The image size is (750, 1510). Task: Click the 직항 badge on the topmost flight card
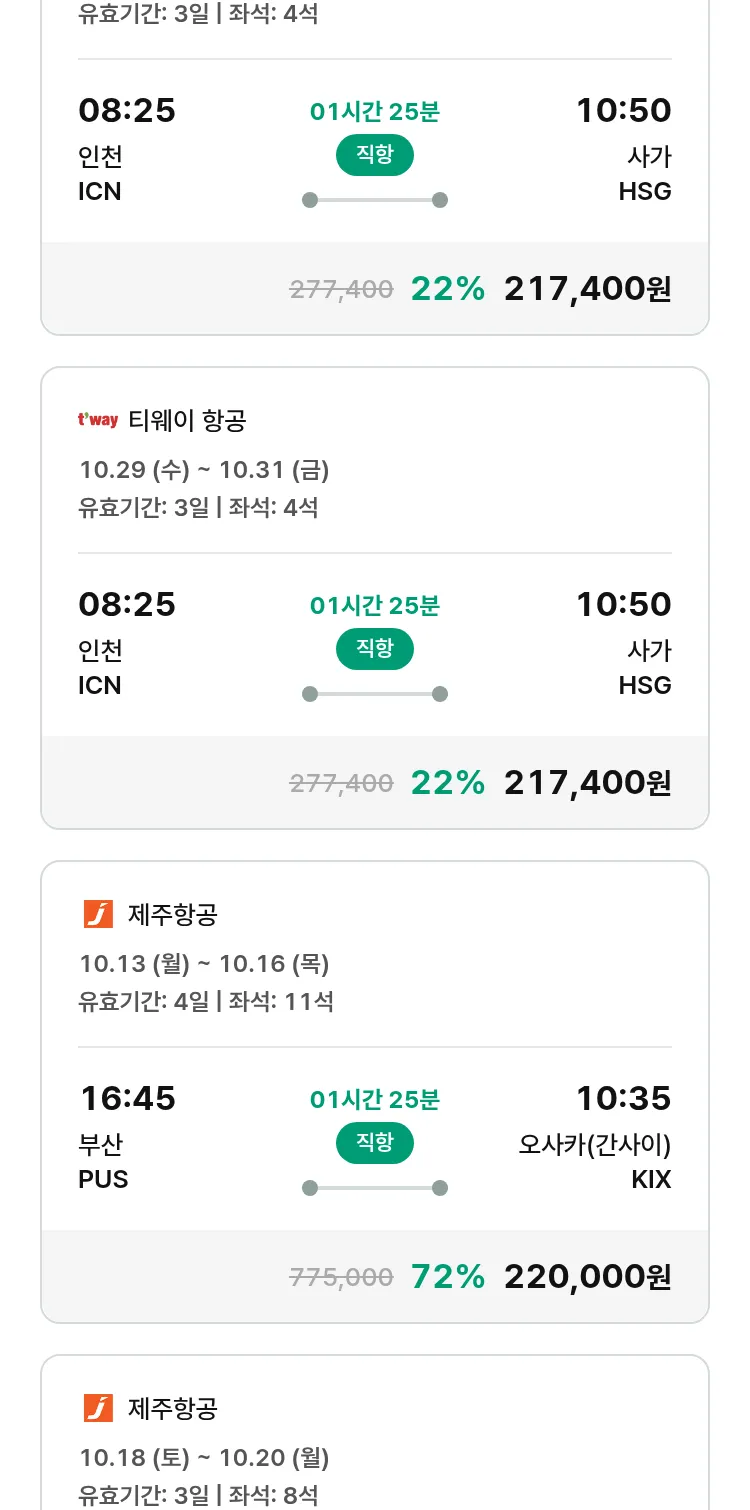tap(374, 155)
